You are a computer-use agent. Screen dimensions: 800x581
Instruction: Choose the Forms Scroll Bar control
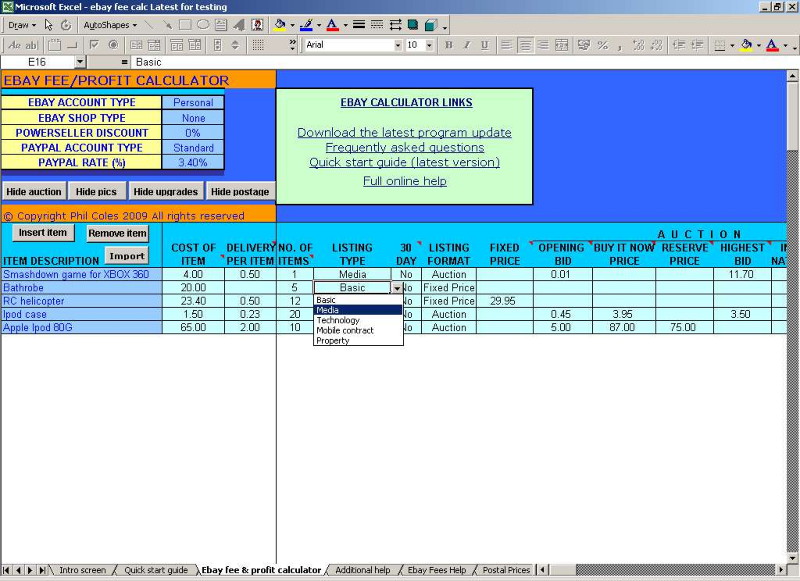coord(217,45)
